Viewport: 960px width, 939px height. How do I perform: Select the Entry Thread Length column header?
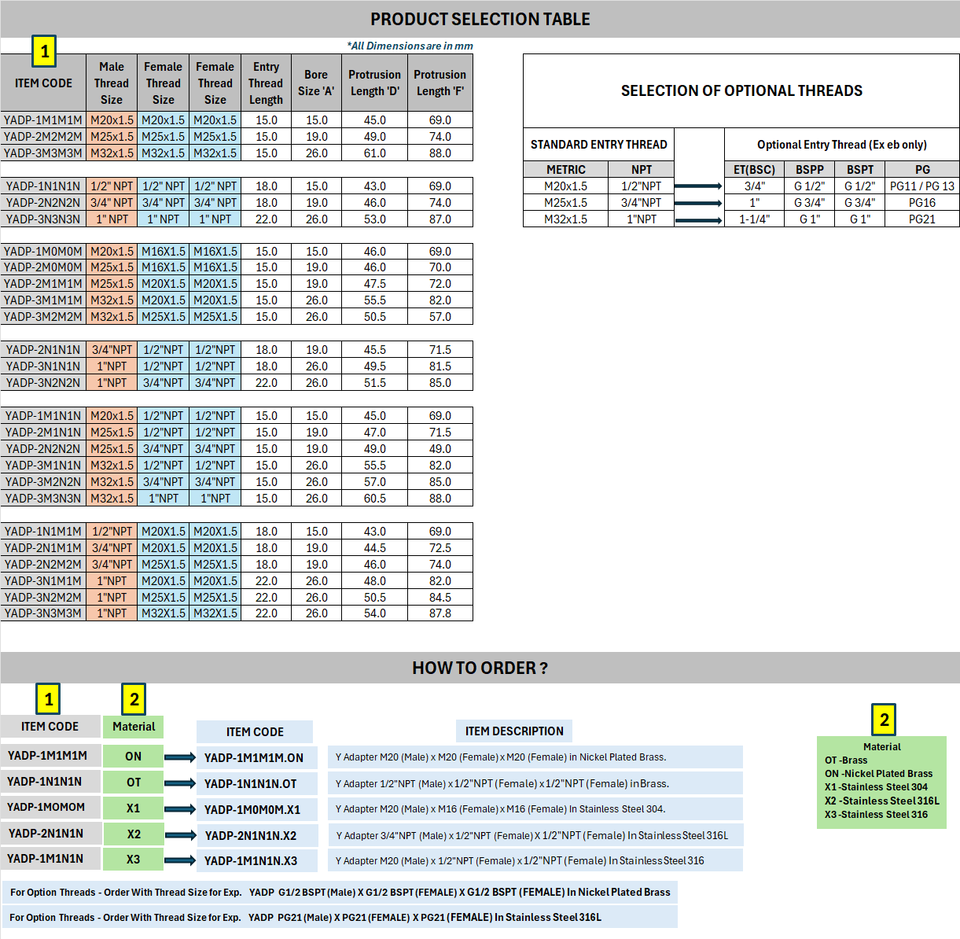(x=266, y=83)
